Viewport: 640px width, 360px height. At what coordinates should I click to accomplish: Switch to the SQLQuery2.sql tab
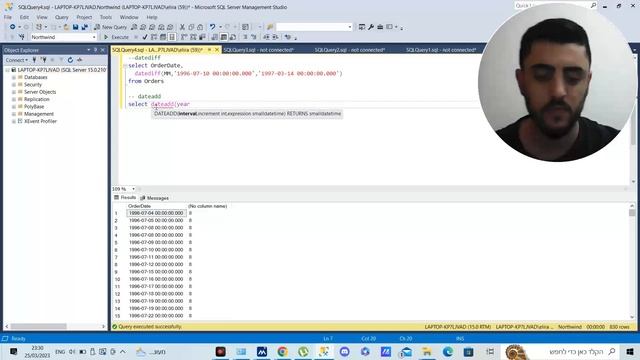pos(350,50)
